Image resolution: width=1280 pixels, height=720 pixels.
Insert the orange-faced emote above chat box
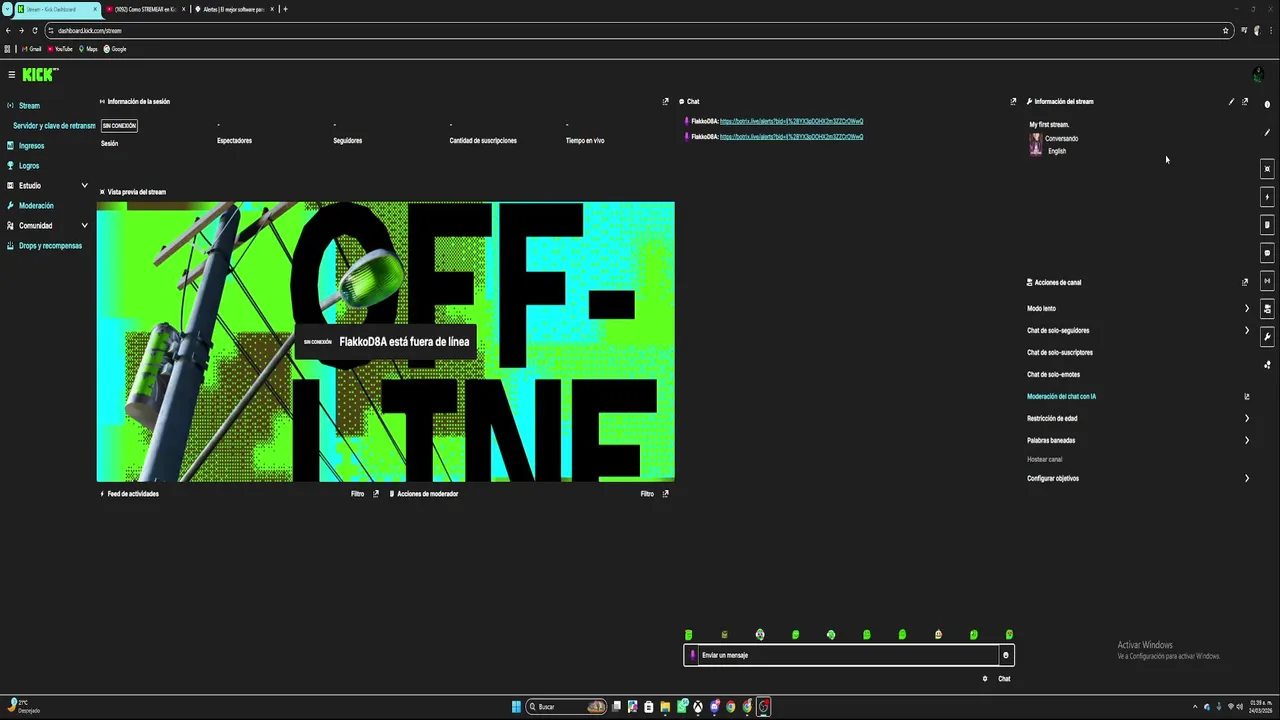point(938,635)
